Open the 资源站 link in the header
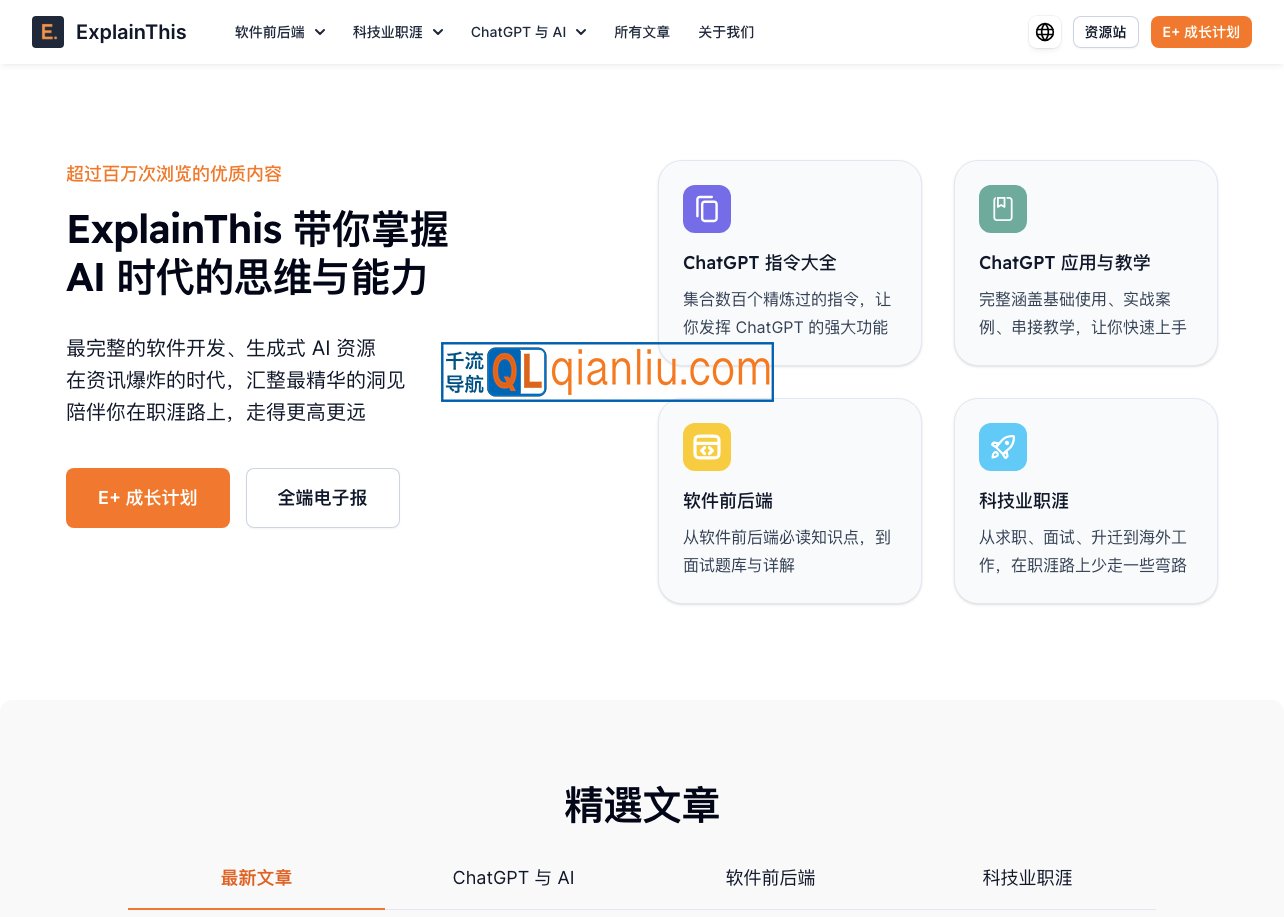Screen dimensions: 1284x917 click(x=1105, y=31)
